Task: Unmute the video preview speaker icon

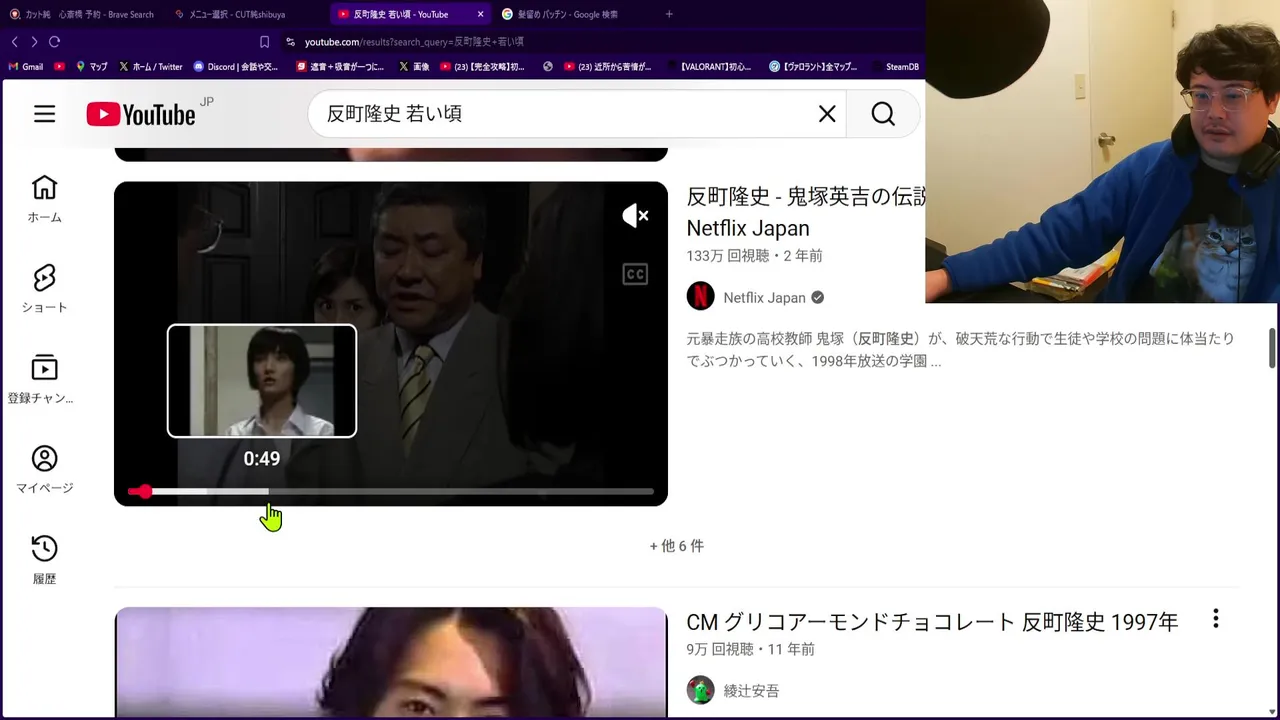Action: coord(635,215)
